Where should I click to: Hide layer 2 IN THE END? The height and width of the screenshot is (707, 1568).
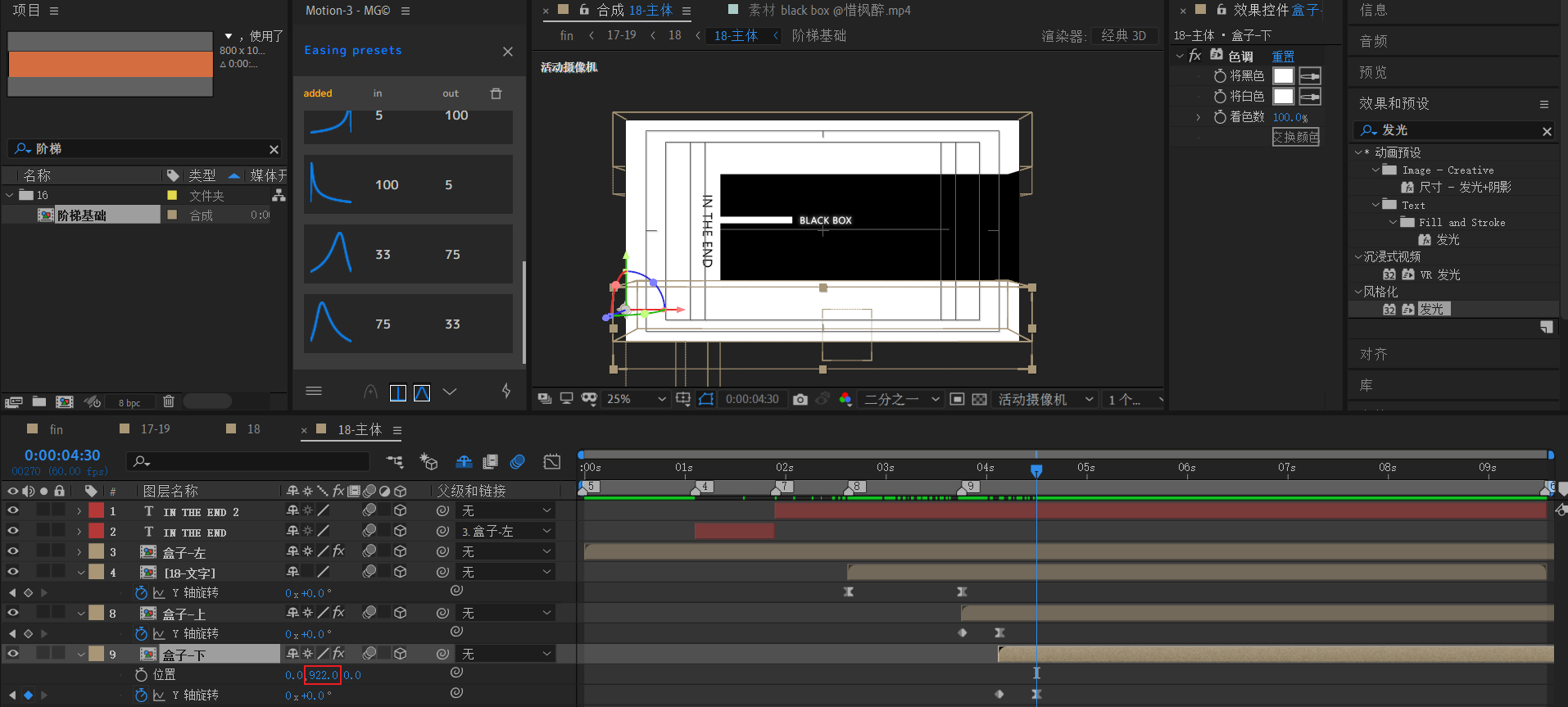coord(13,530)
